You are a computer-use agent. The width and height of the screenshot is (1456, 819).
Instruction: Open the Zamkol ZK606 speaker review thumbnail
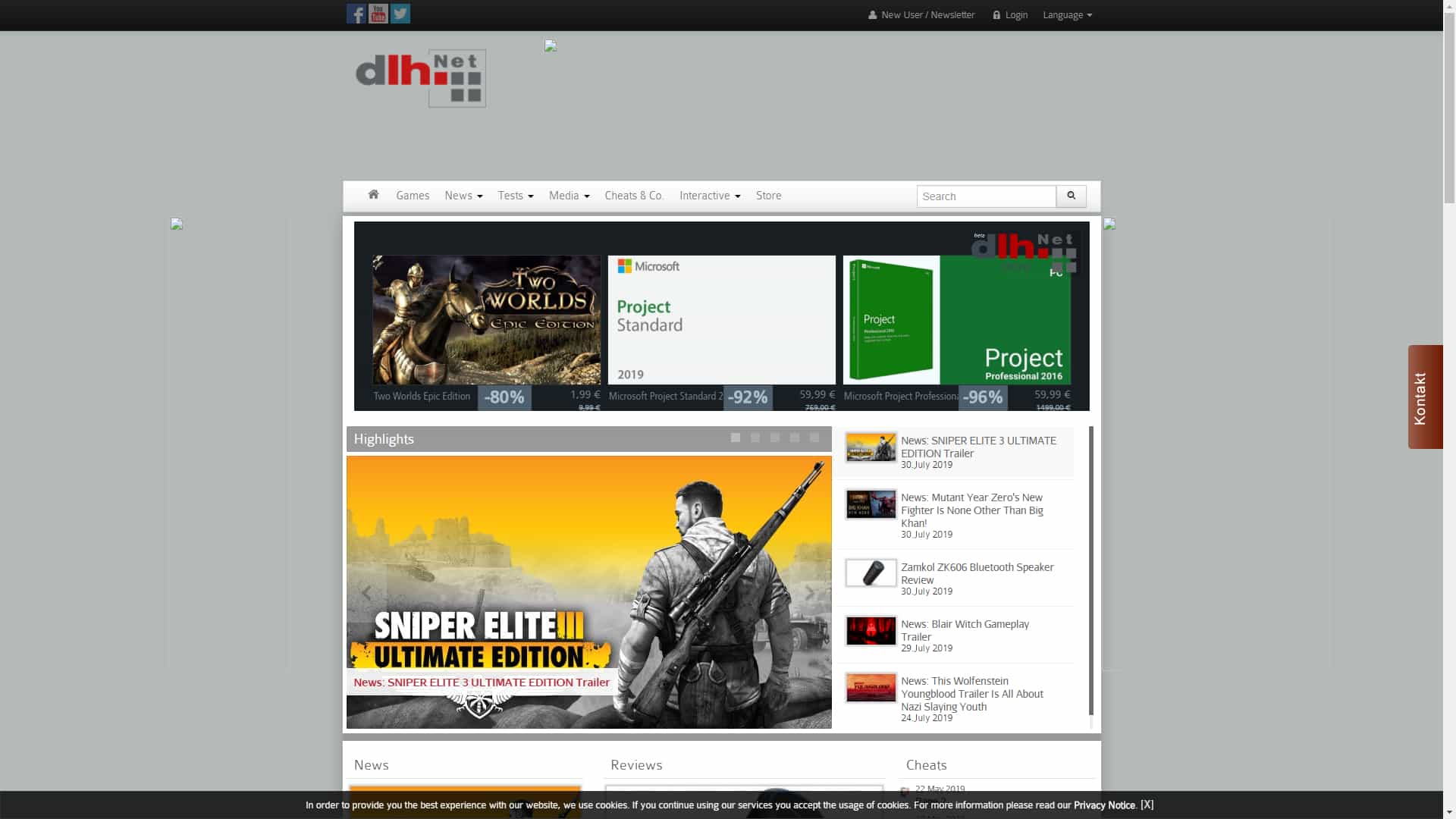click(x=870, y=573)
